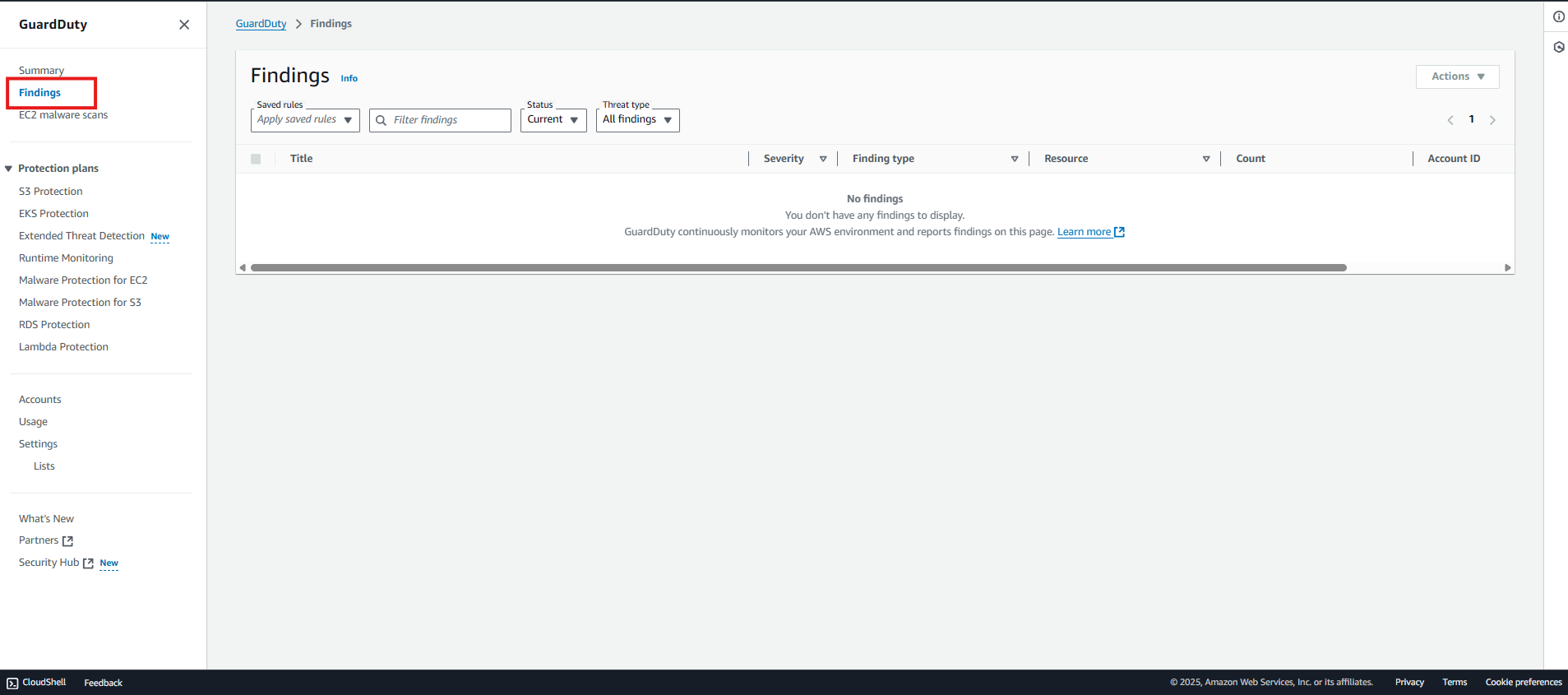1568x695 pixels.
Task: Open Usage in the sidebar
Action: pyautogui.click(x=33, y=422)
